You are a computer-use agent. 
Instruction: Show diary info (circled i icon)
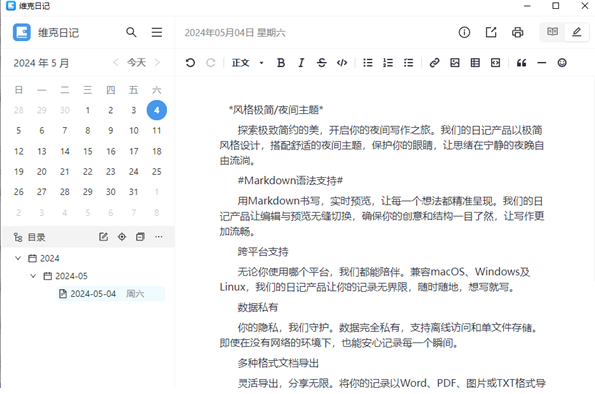click(464, 32)
